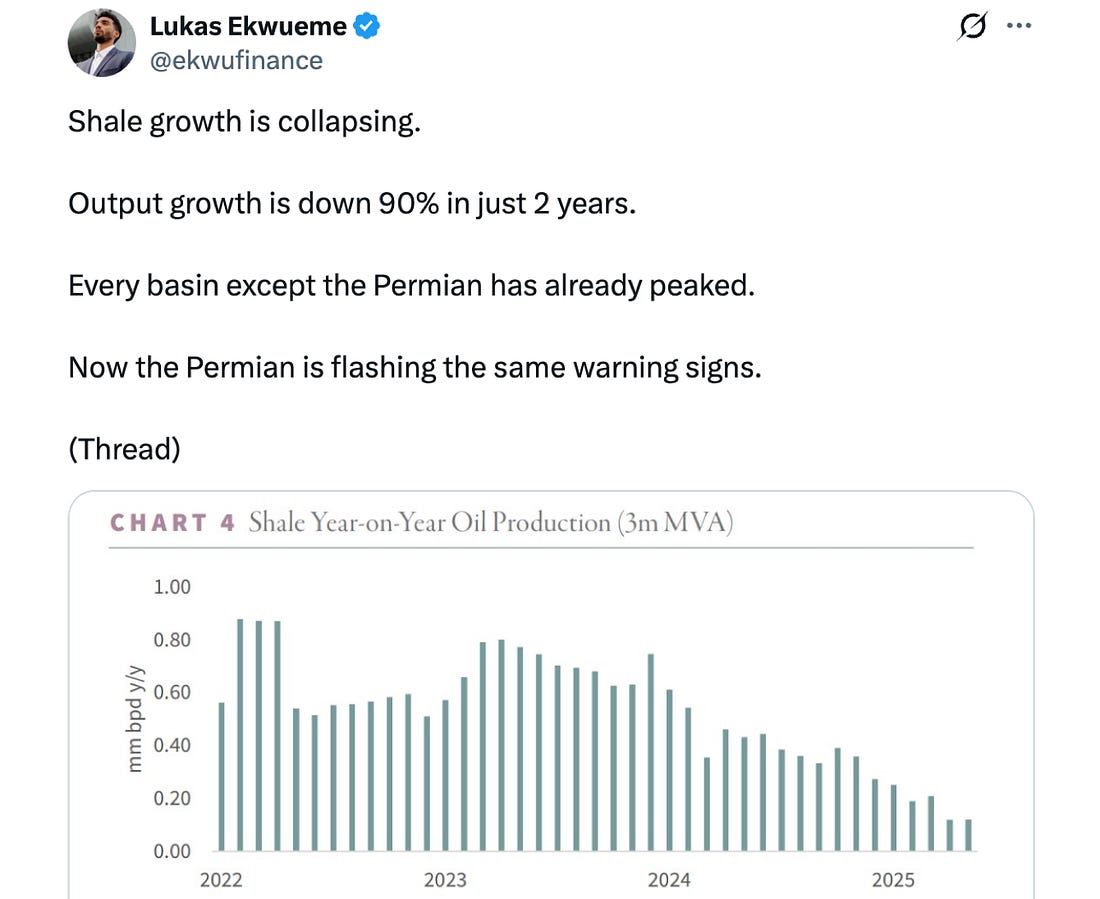Click the 2022 x-axis label
This screenshot has width=1100, height=899.
tap(220, 880)
